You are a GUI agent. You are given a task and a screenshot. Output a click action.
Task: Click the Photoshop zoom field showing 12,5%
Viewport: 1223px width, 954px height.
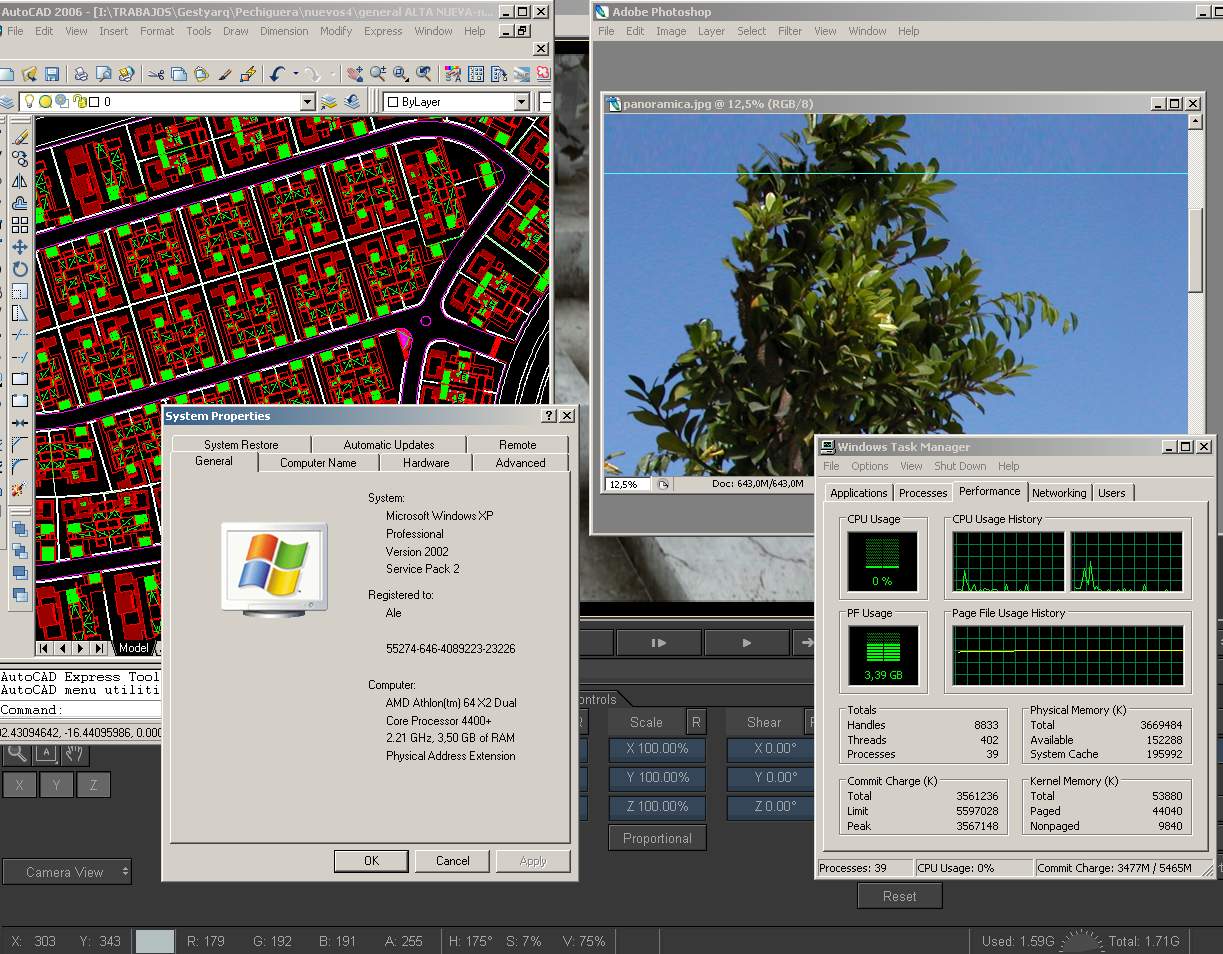tap(627, 484)
